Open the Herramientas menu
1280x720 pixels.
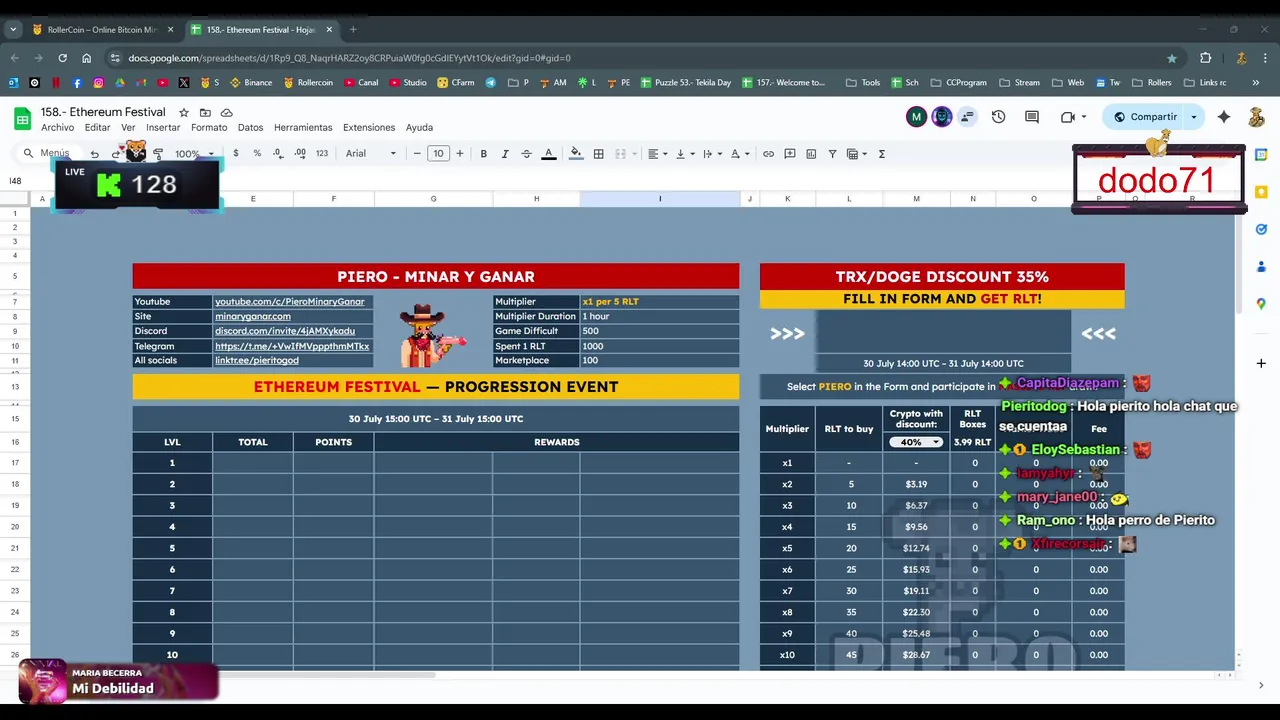coord(303,128)
